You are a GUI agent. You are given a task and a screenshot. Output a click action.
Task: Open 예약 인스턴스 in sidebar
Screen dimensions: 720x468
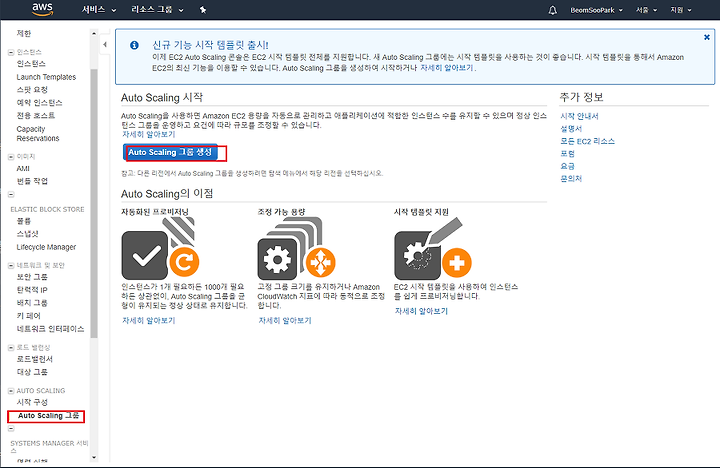tap(39, 102)
